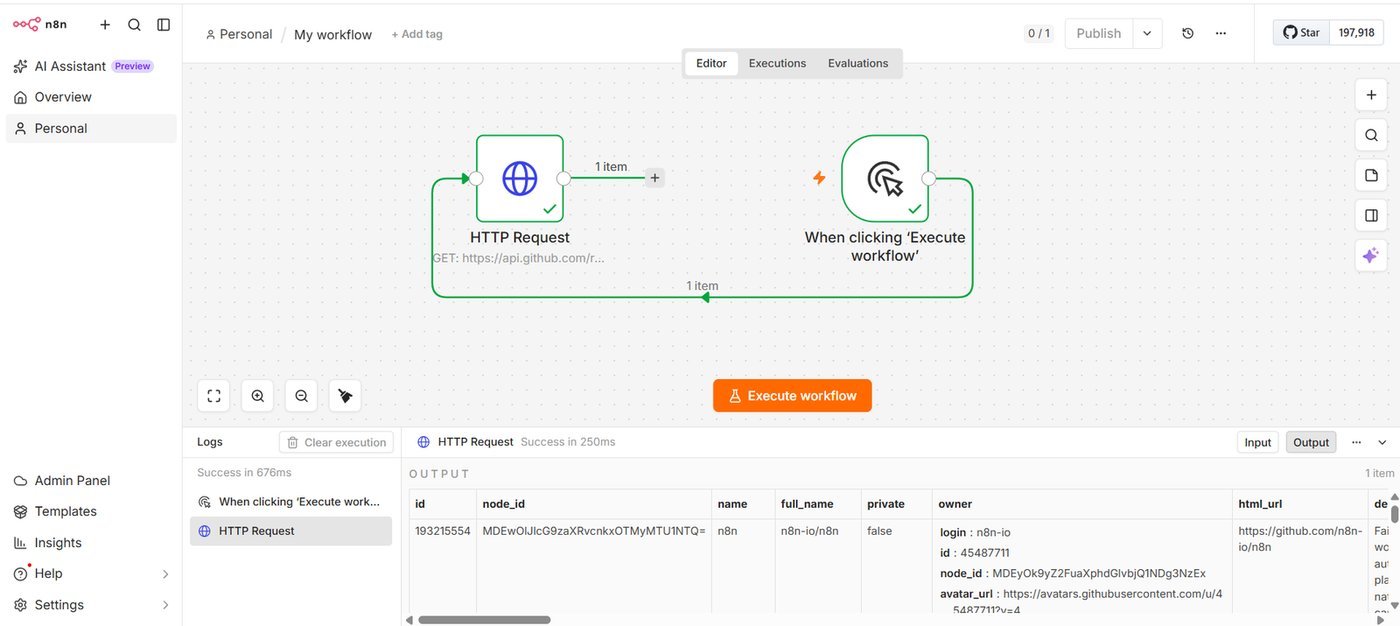This screenshot has width=1400, height=626.
Task: Click the Personal breadcrumb link
Action: [x=238, y=34]
